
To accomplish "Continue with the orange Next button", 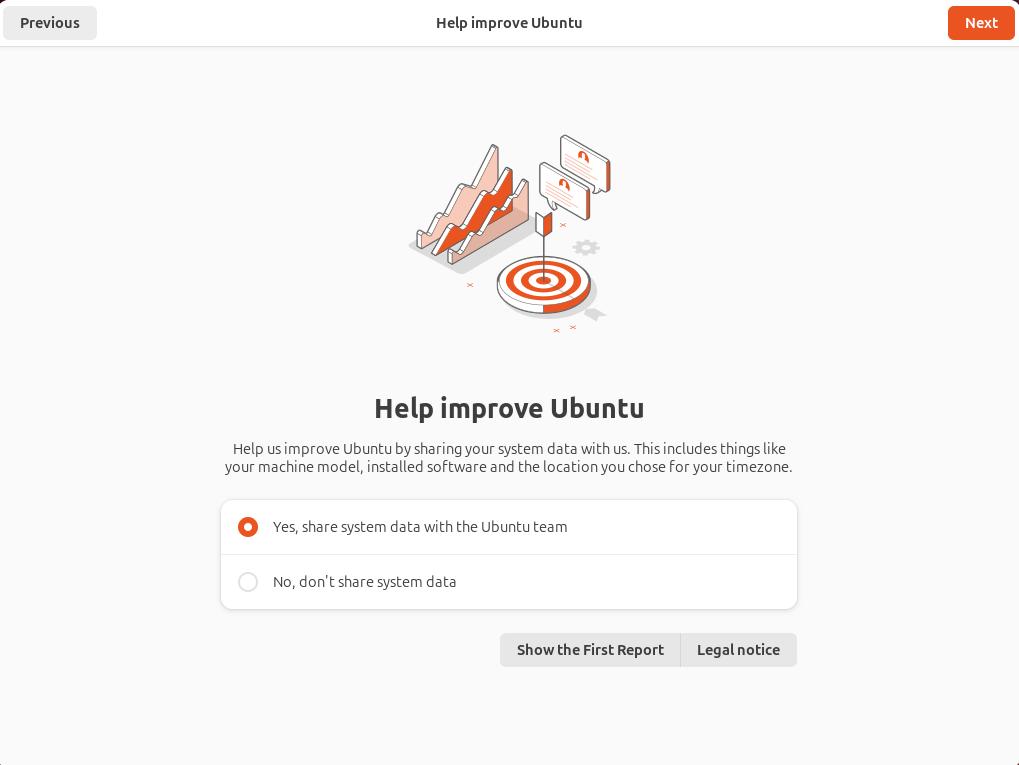I will [981, 23].
